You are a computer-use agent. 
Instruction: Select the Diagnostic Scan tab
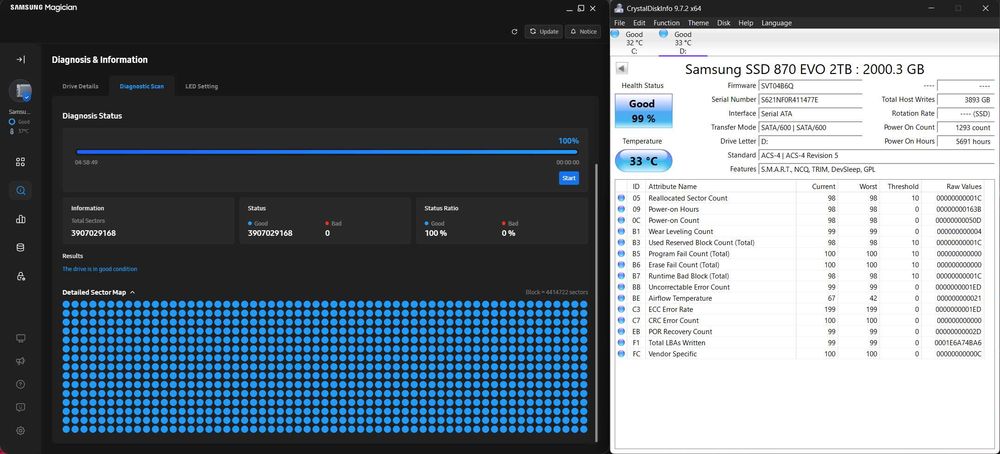coord(142,86)
